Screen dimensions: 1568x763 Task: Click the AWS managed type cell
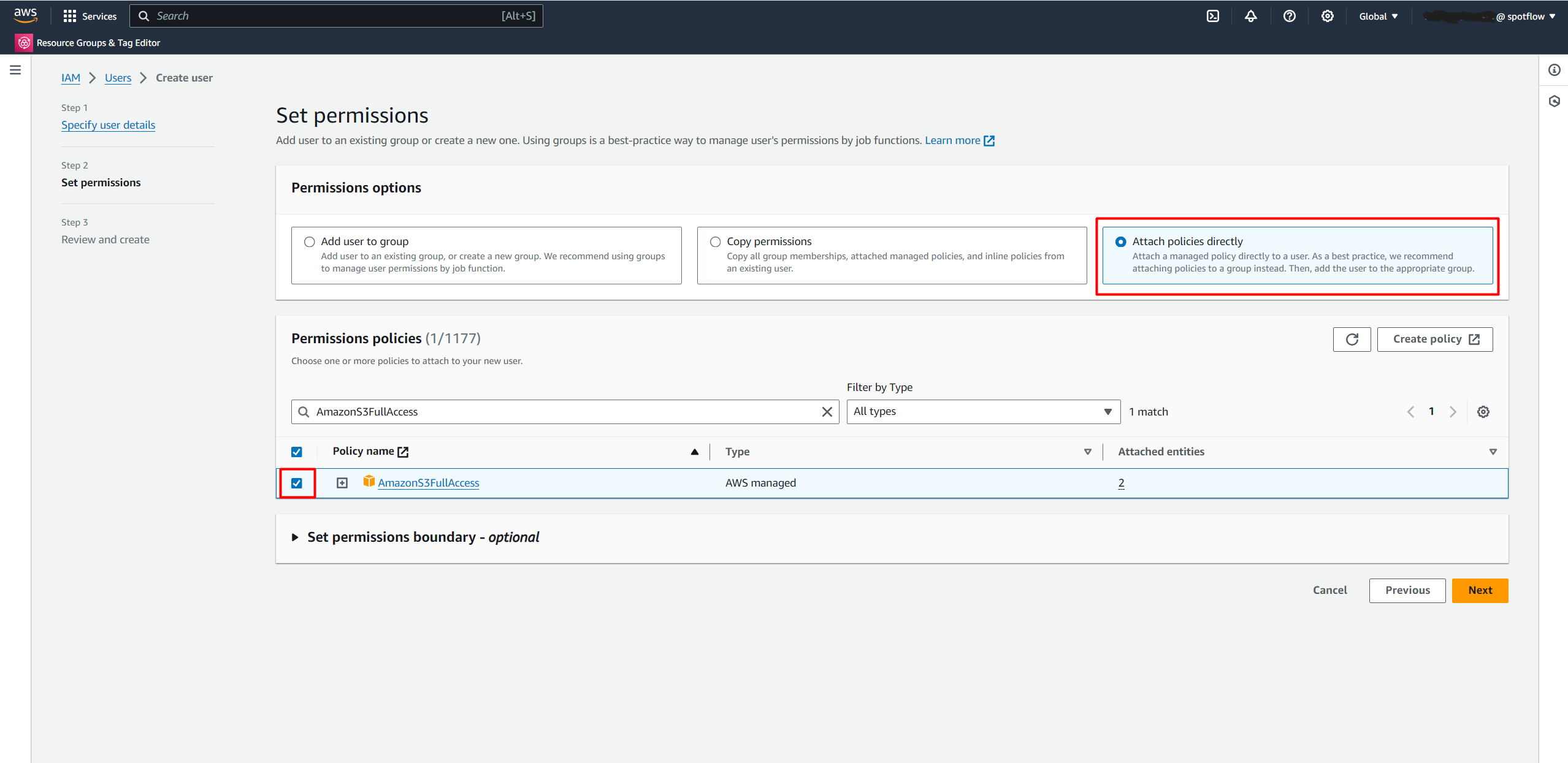tap(760, 483)
